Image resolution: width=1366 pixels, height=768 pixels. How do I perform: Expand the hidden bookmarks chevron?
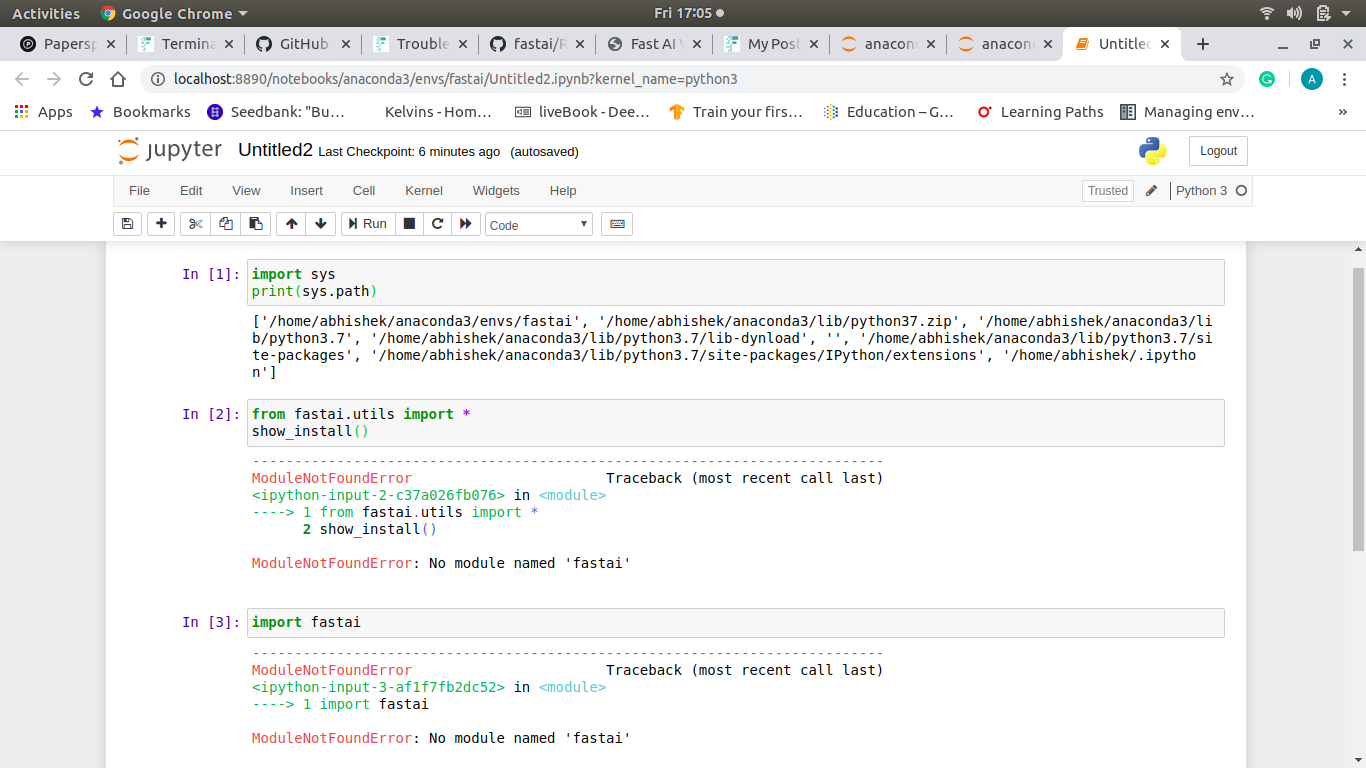(1342, 112)
